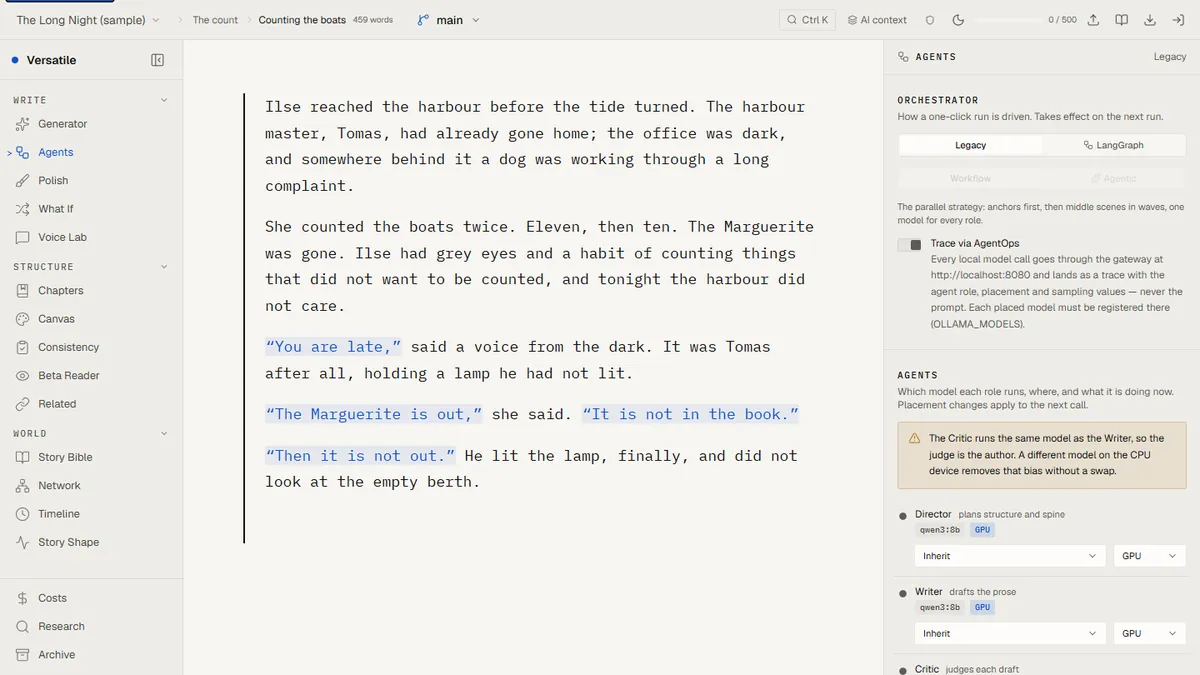Image resolution: width=1200 pixels, height=675 pixels.
Task: Choose the Workflow strategy
Action: [970, 178]
